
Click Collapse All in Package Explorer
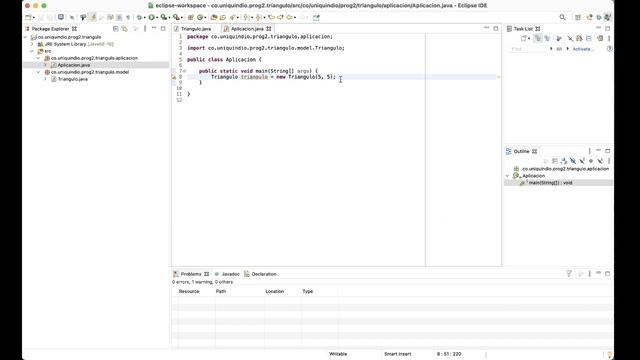coord(116,29)
